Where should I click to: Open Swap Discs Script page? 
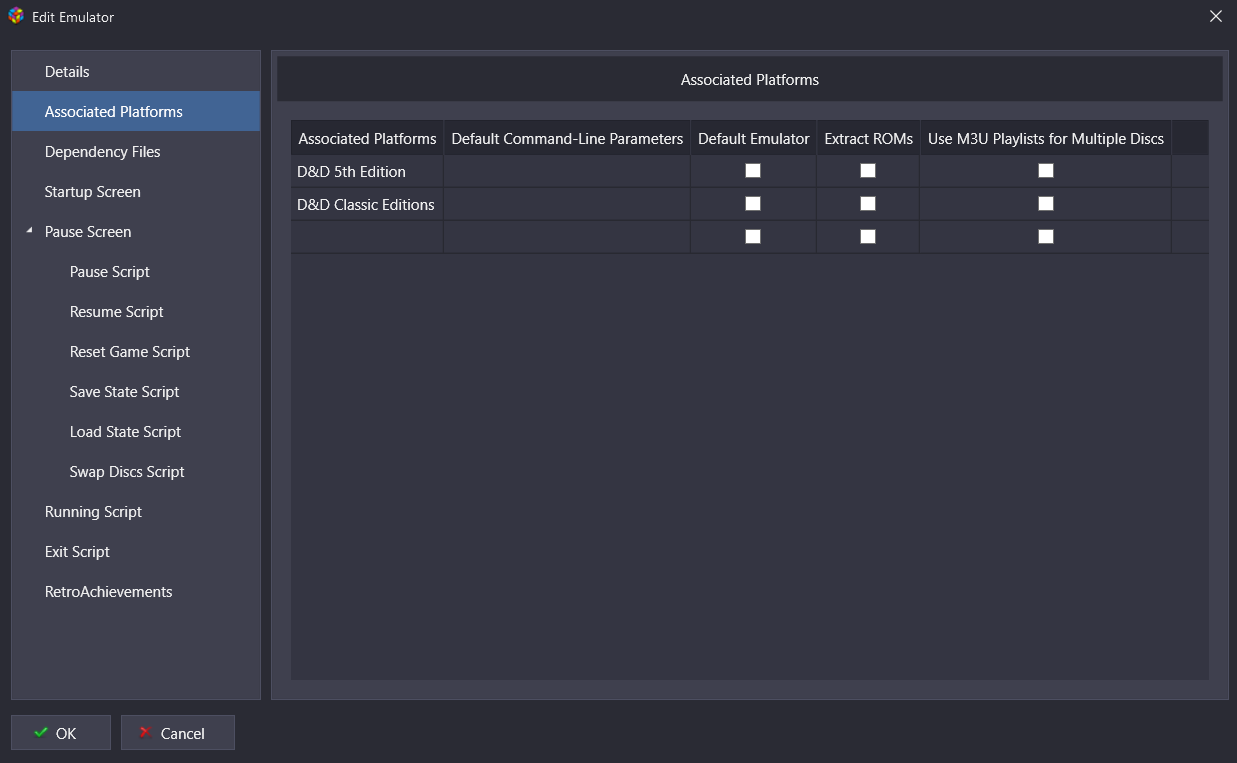click(x=136, y=472)
